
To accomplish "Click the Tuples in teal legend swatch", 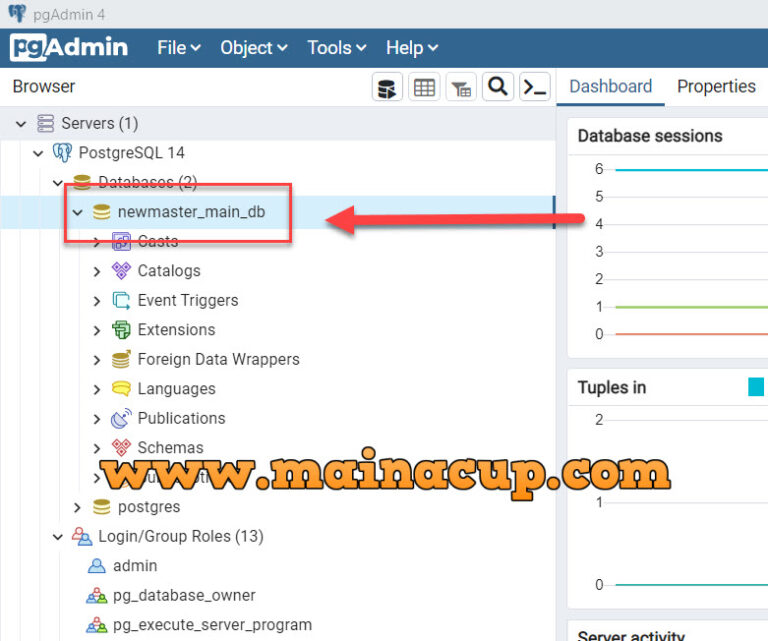I will (756, 387).
